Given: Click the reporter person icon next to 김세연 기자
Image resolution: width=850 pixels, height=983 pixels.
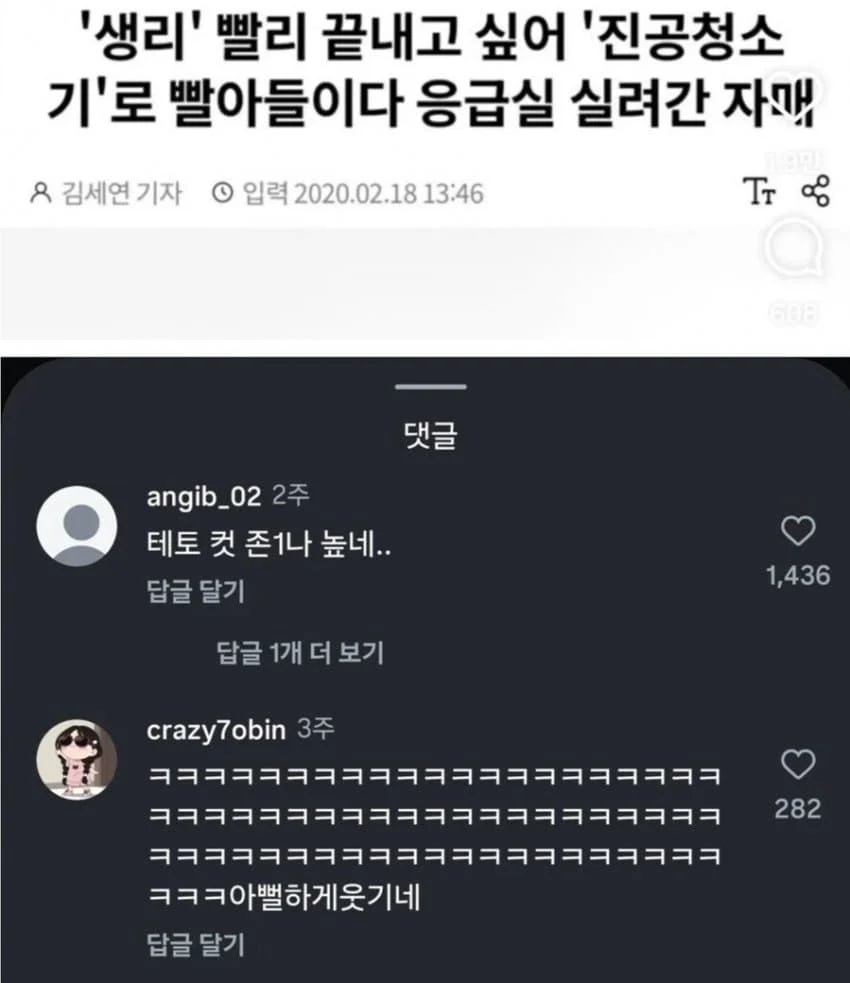Looking at the screenshot, I should [x=41, y=192].
